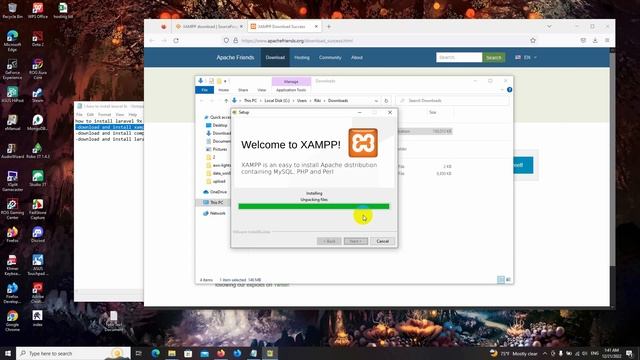
Task: Open MongoDB desktop shortcut icon
Action: pyautogui.click(x=38, y=122)
